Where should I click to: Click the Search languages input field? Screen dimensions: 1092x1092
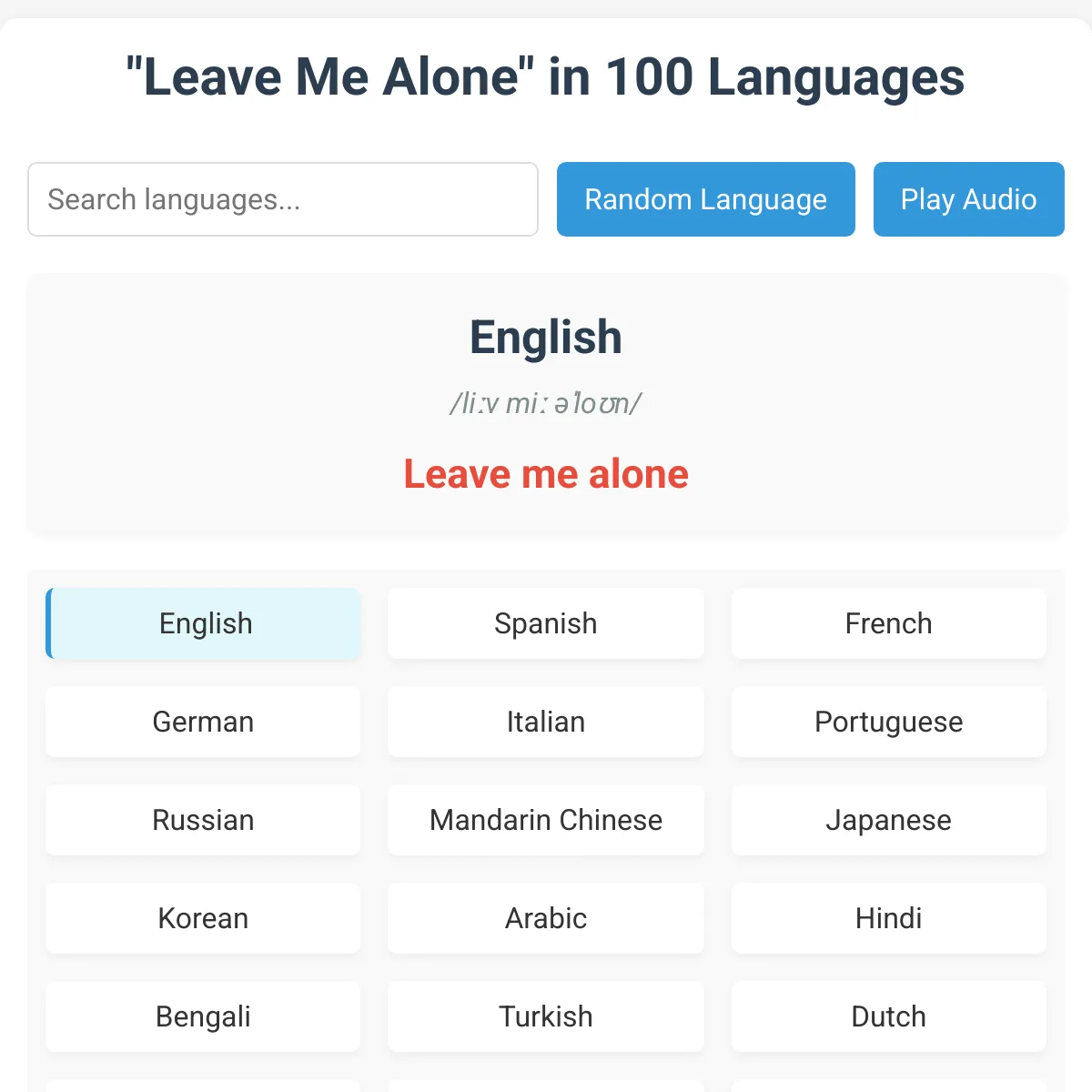coord(283,199)
